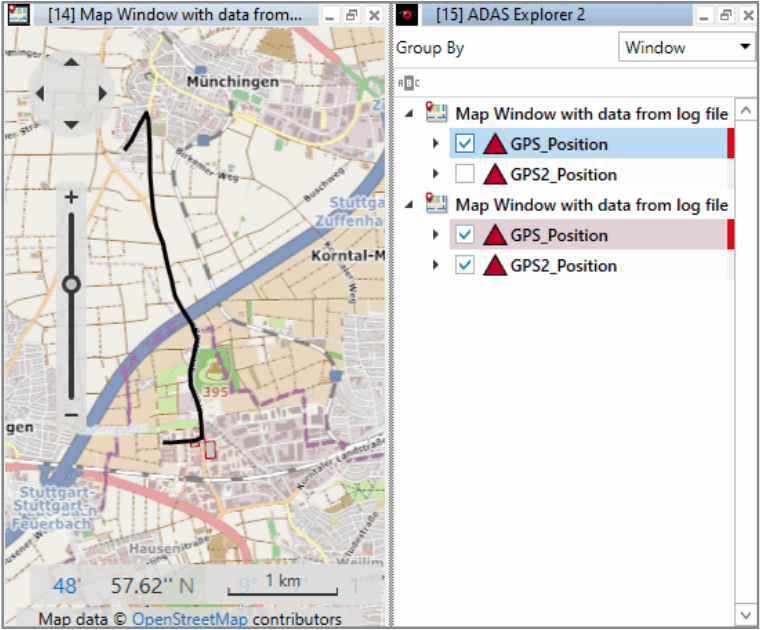The image size is (760, 630).
Task: Pan the map right with the arrow
Action: [x=102, y=93]
